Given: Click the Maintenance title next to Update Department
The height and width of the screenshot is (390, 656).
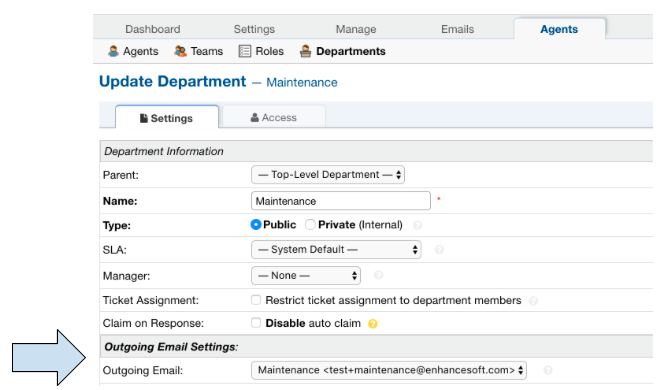Looking at the screenshot, I should pyautogui.click(x=302, y=82).
